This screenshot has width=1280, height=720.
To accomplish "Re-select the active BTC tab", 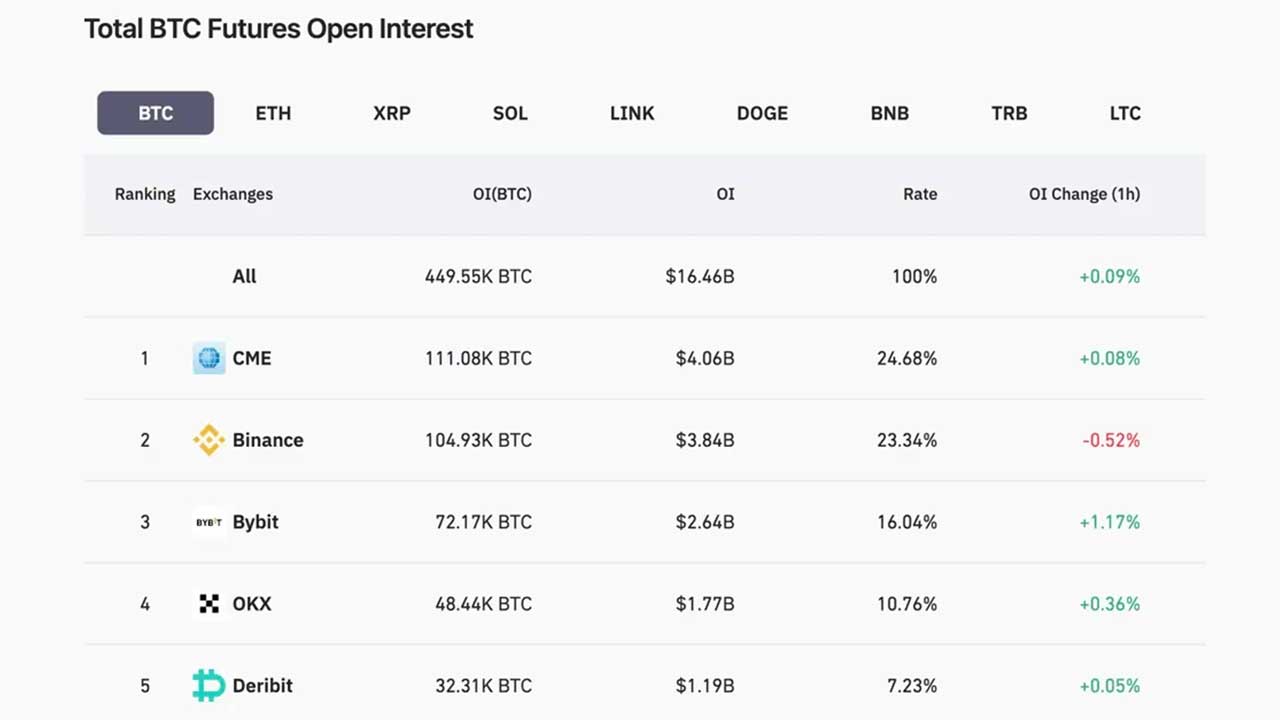I will (x=155, y=113).
